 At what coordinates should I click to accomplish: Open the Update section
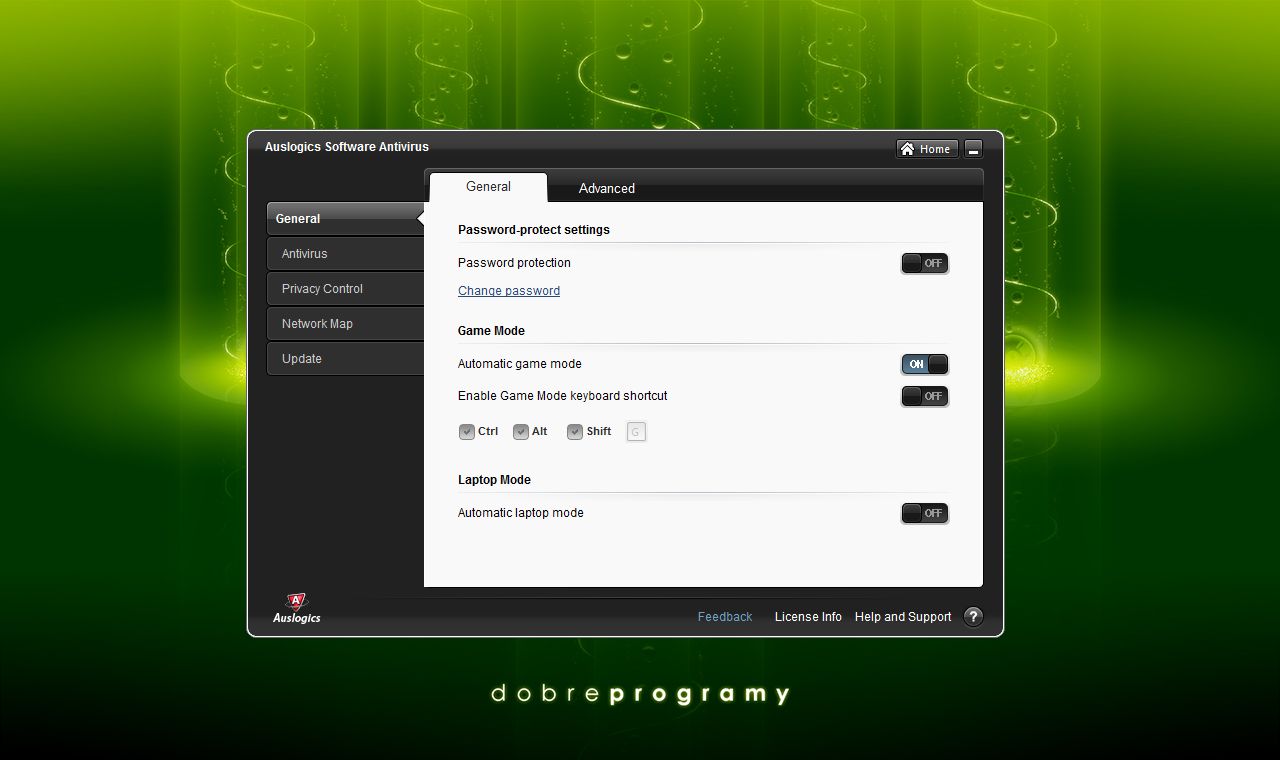(x=345, y=359)
